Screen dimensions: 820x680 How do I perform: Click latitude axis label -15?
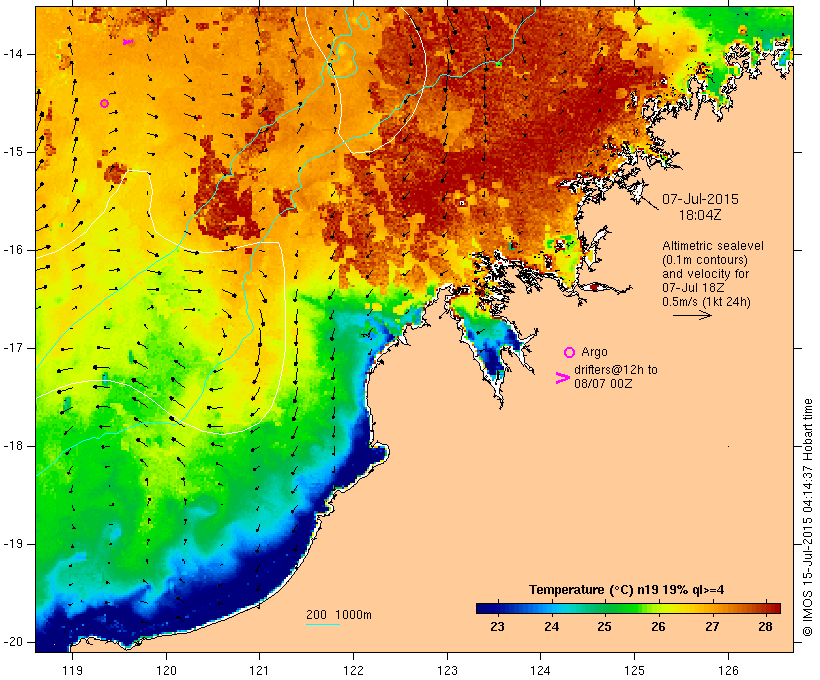tap(13, 152)
